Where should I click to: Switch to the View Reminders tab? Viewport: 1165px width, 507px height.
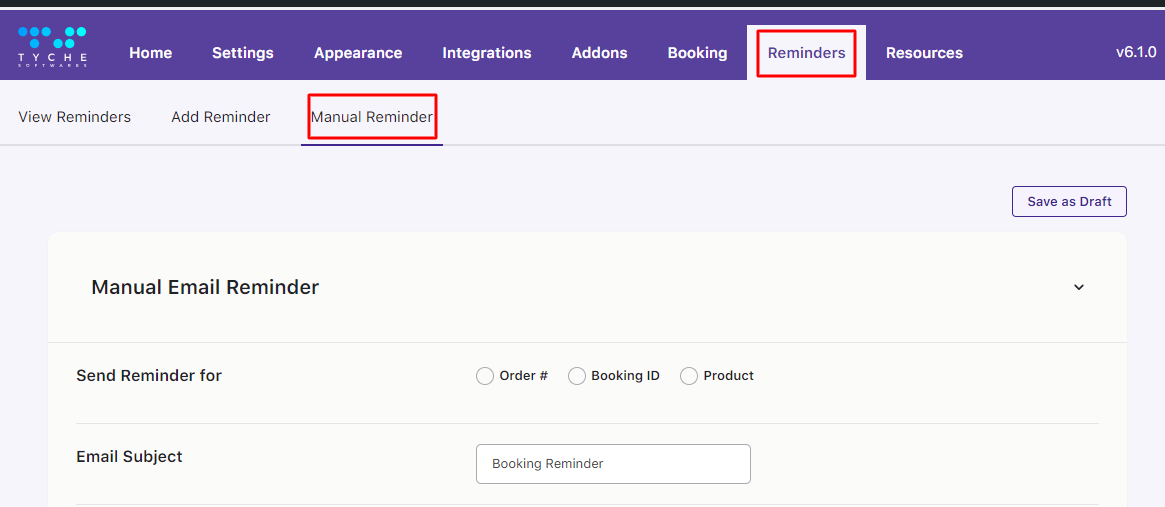point(74,117)
